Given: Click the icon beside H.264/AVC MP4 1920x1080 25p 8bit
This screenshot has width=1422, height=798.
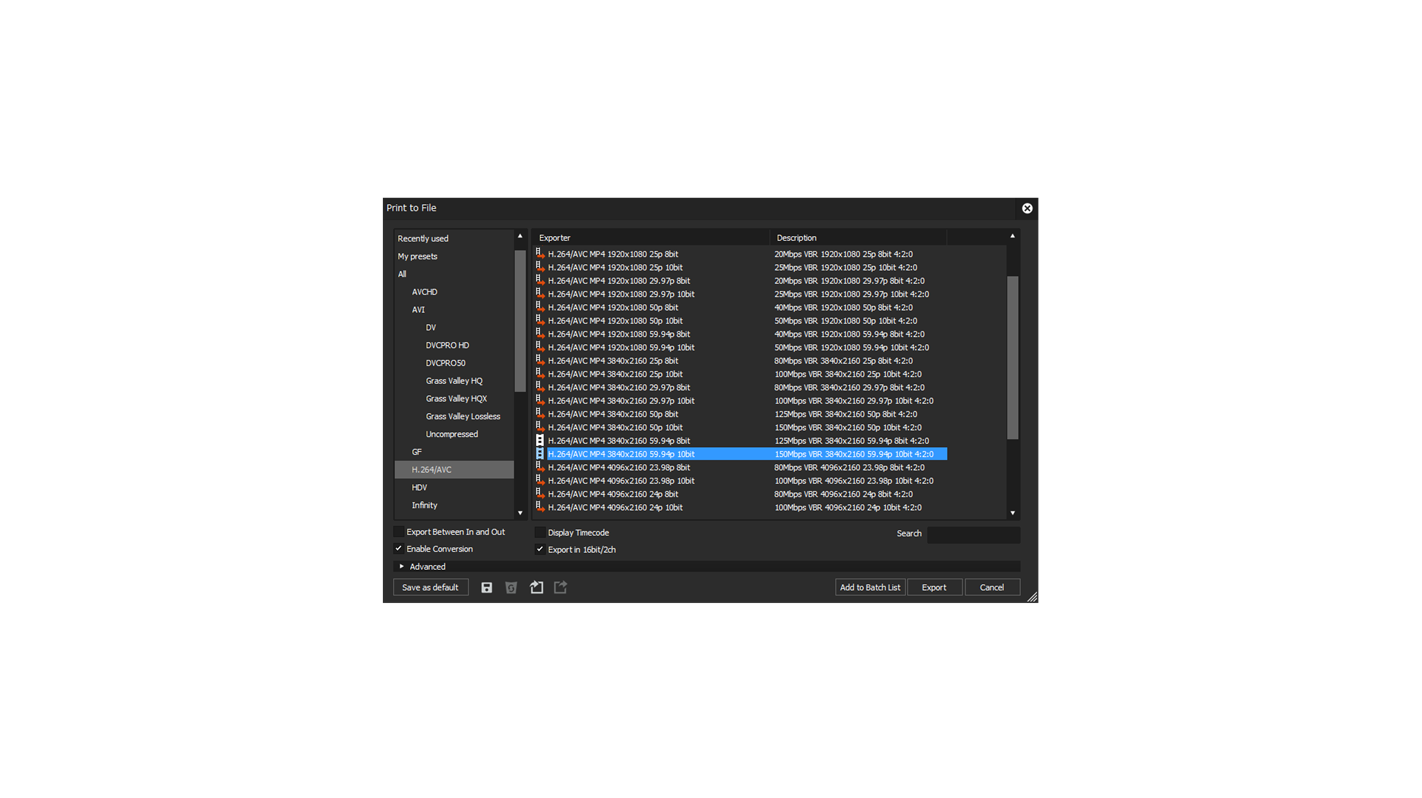Looking at the screenshot, I should point(540,254).
